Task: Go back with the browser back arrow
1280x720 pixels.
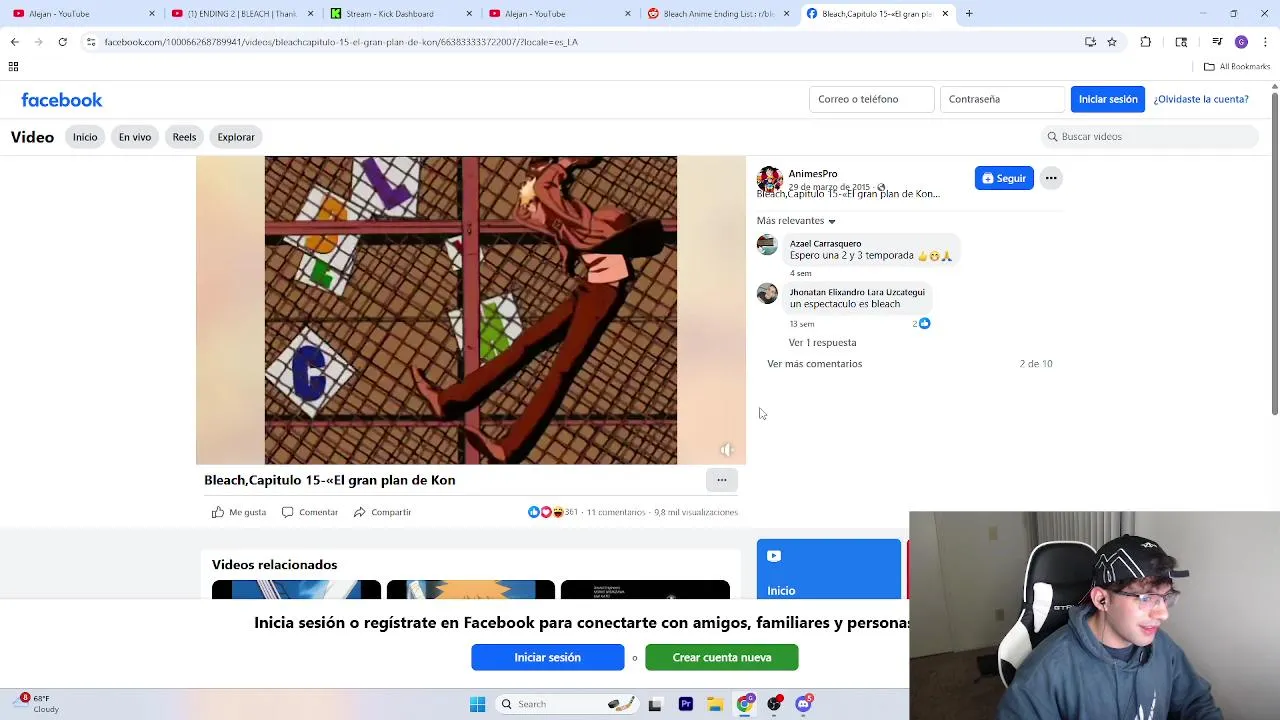Action: 14,42
